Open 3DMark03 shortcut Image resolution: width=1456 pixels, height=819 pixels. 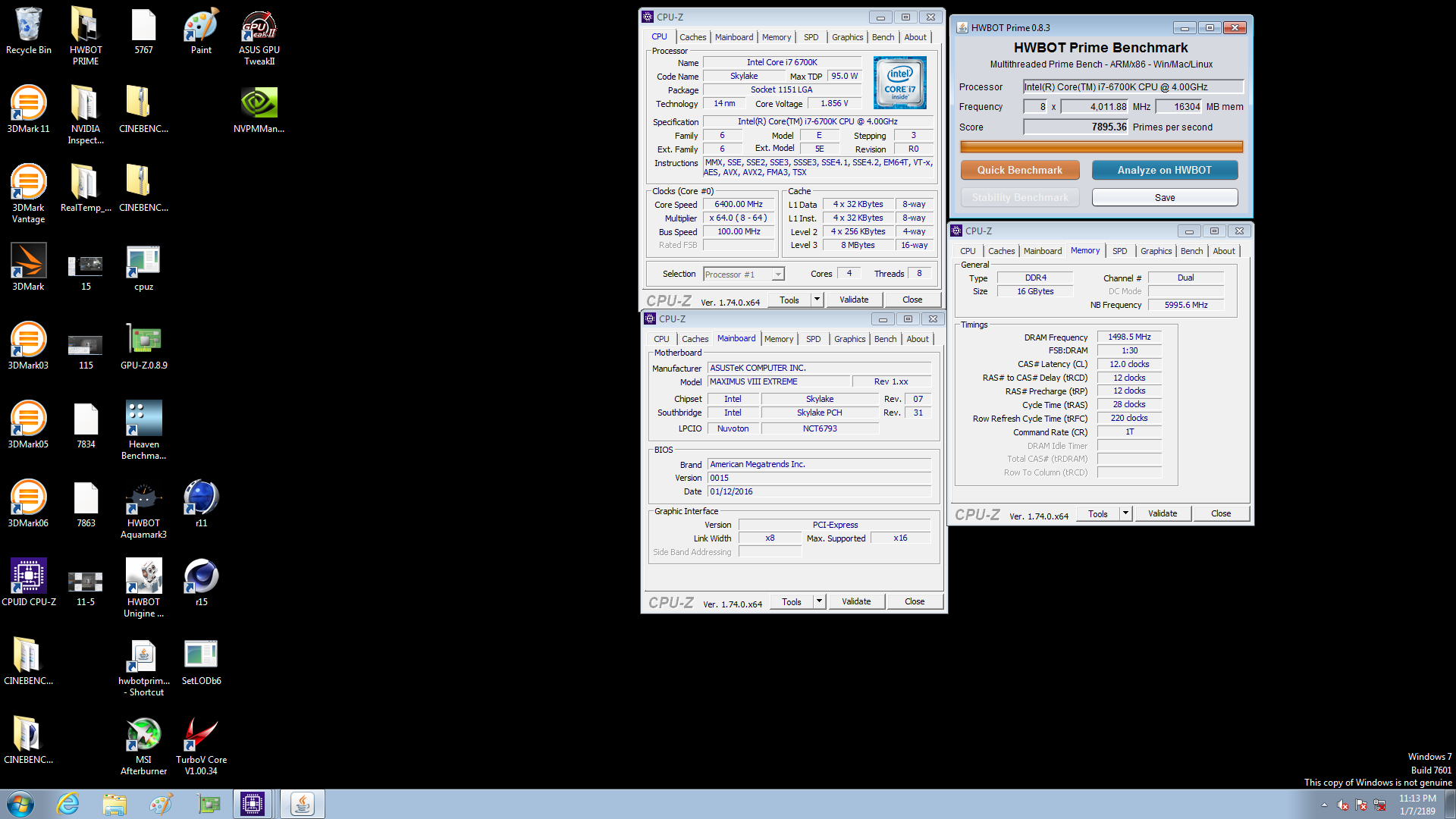(x=28, y=347)
